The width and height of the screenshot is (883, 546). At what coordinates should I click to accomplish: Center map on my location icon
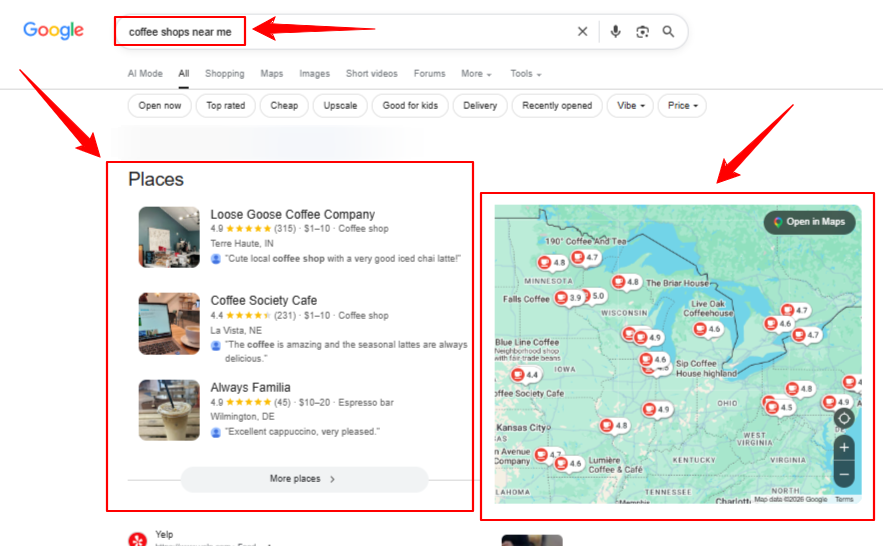(x=844, y=418)
